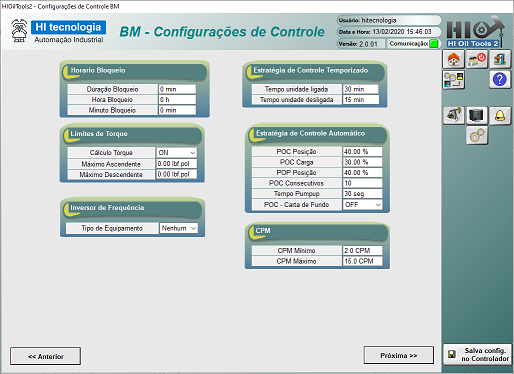Click the Cálculo Torque label
Viewport: 514px width, 374px height.
coord(111,153)
